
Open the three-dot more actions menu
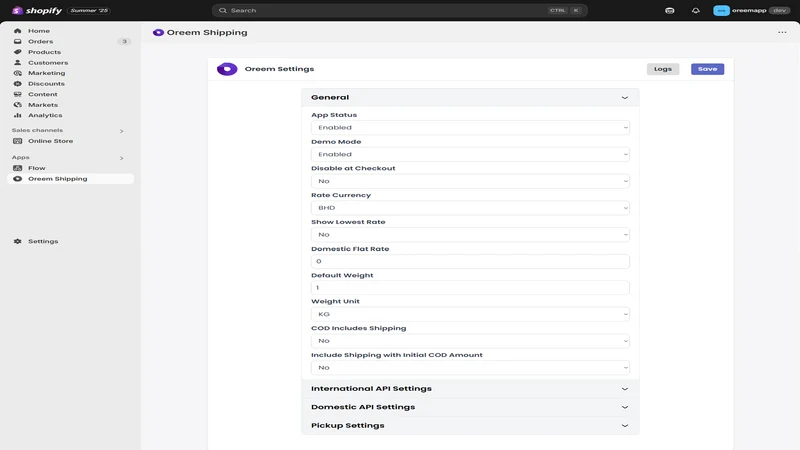(782, 32)
